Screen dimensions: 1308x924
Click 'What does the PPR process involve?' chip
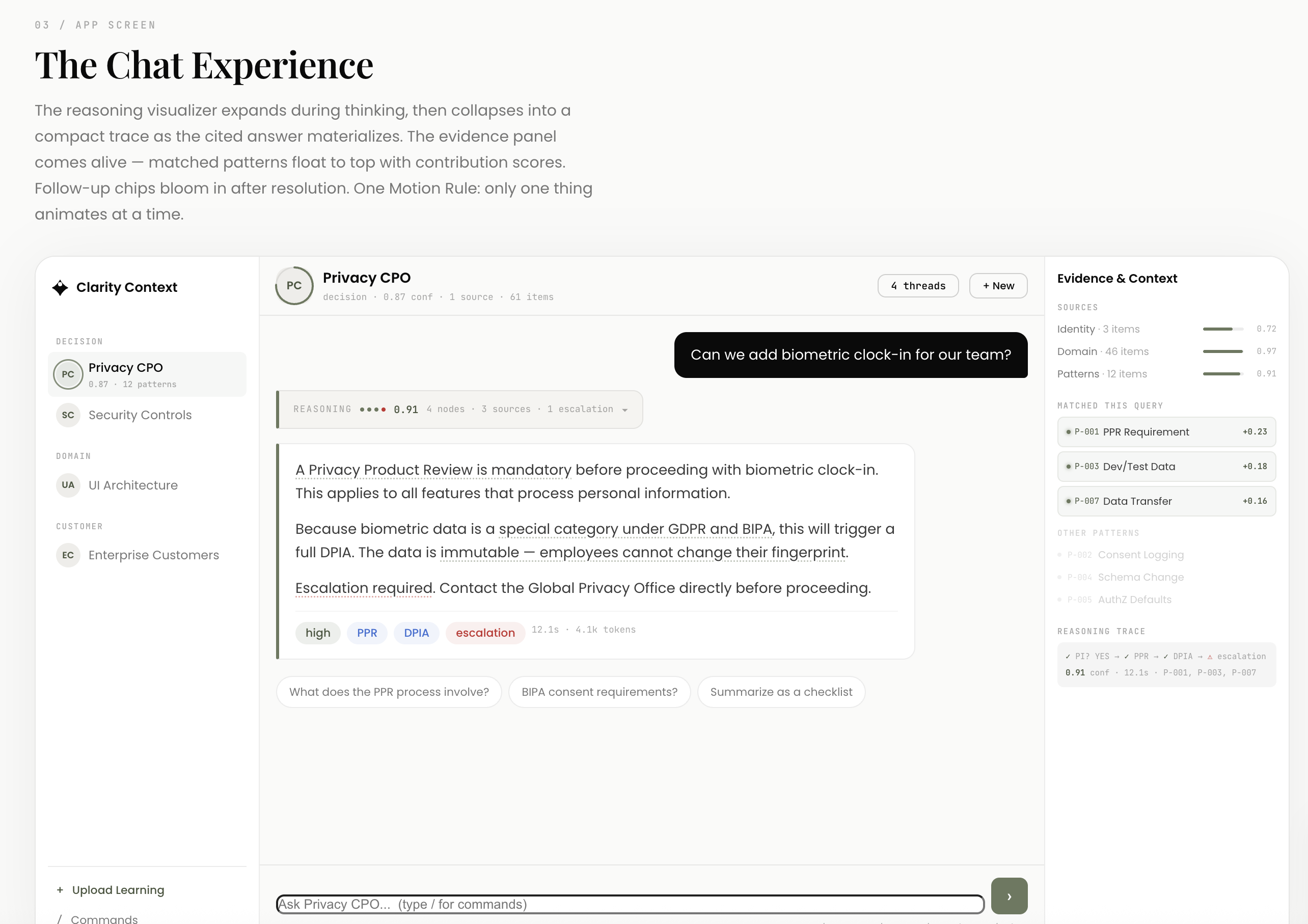pos(389,692)
